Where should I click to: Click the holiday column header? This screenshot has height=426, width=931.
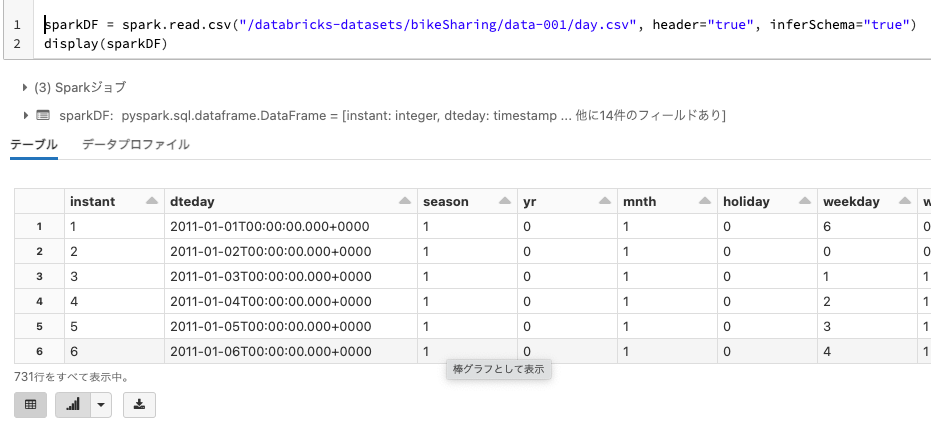pyautogui.click(x=767, y=201)
